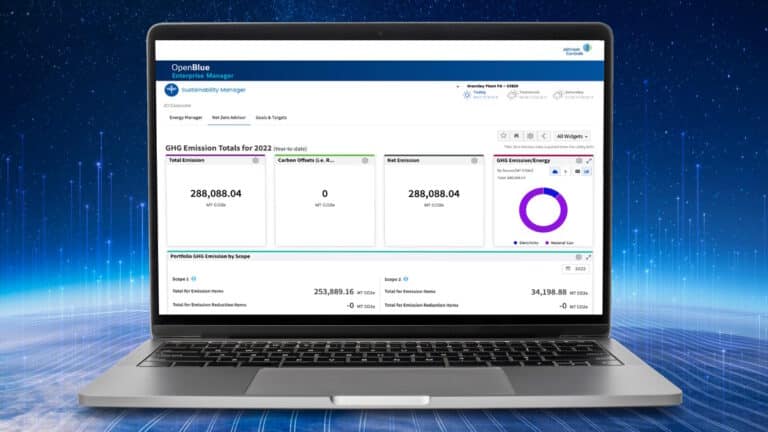Click Scope 2 info icon
768x432 pixels.
click(406, 279)
